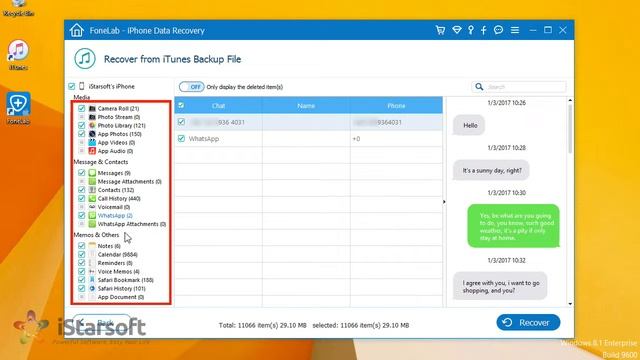
Task: Click the Camera Roll category icon
Action: pyautogui.click(x=92, y=109)
